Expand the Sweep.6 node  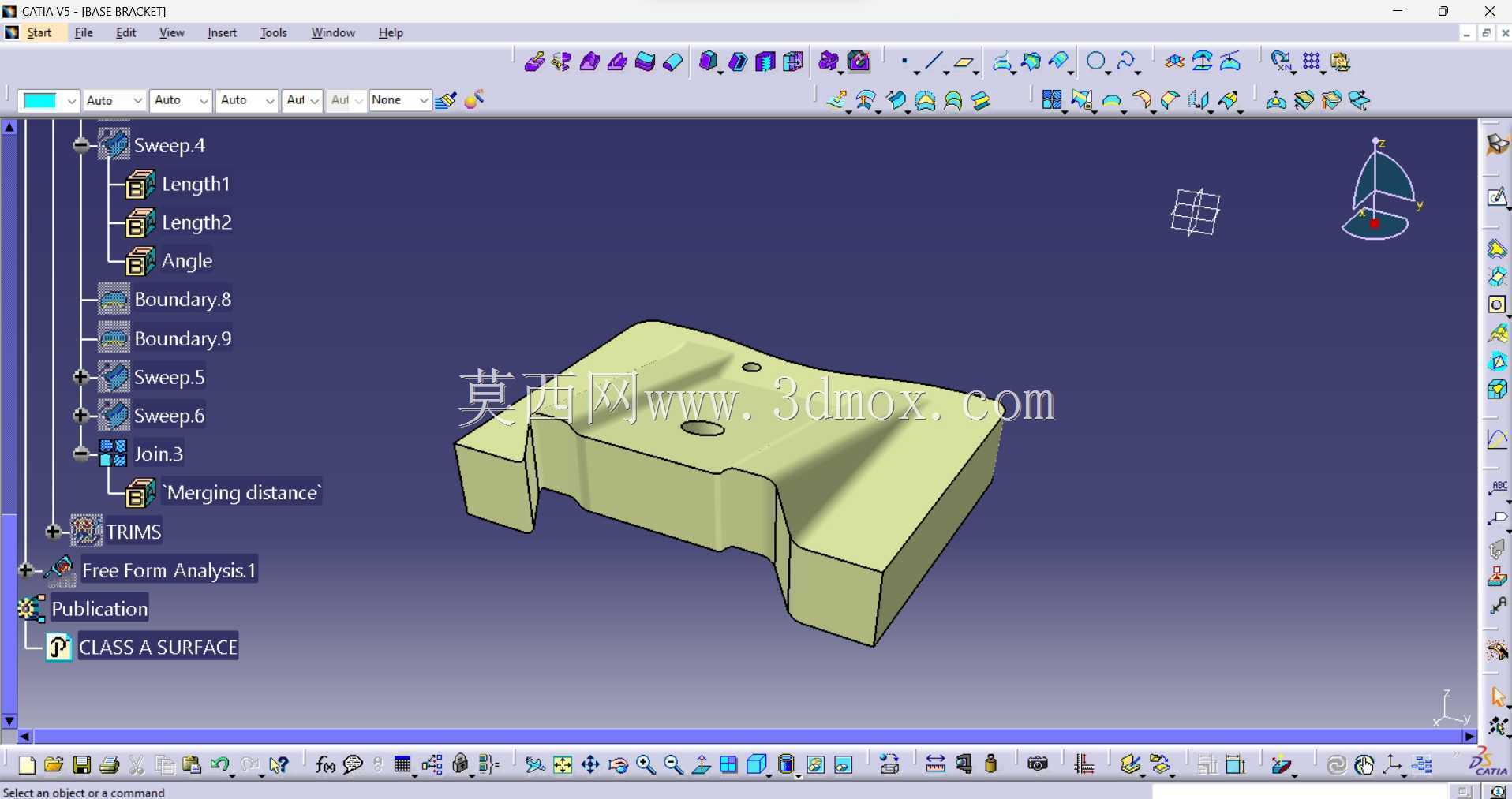pyautogui.click(x=80, y=416)
